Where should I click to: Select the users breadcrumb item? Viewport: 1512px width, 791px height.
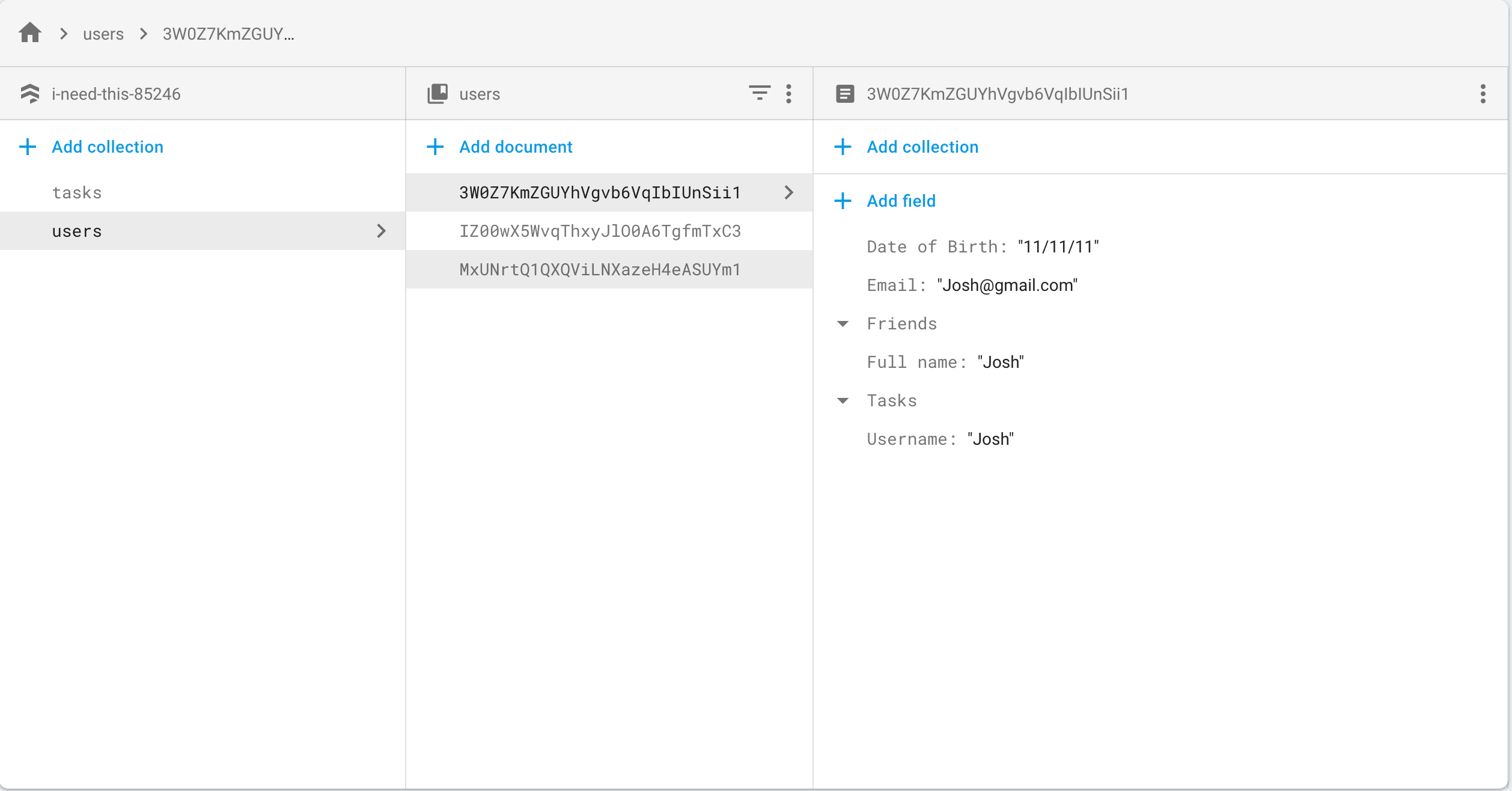tap(103, 34)
